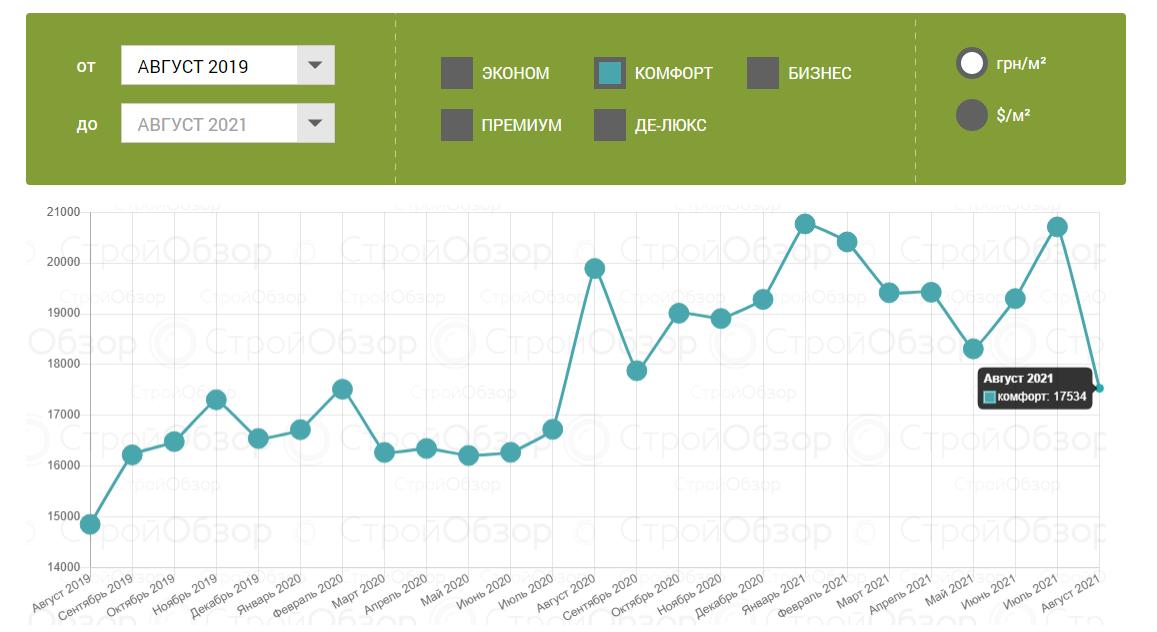Select the $/м² currency radio button
Image resolution: width=1157 pixels, height=632 pixels.
(x=972, y=115)
